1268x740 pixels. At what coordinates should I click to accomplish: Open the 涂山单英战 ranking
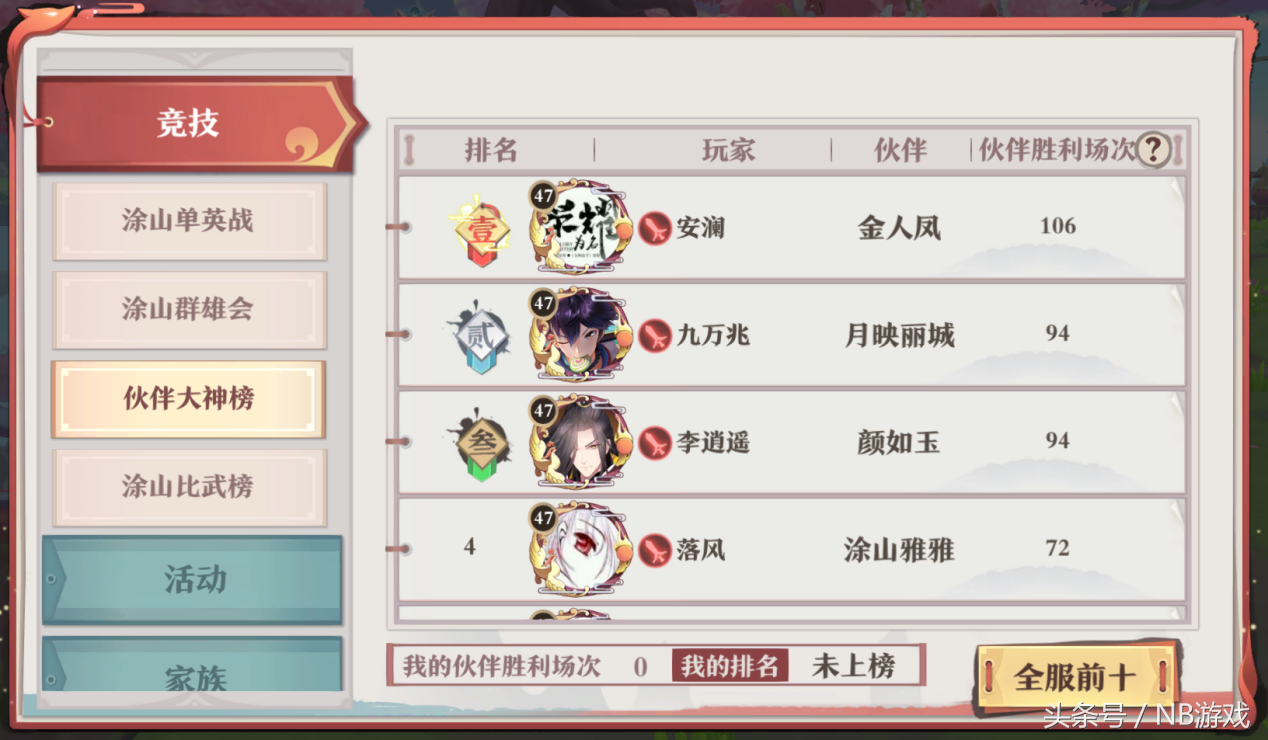pyautogui.click(x=189, y=221)
